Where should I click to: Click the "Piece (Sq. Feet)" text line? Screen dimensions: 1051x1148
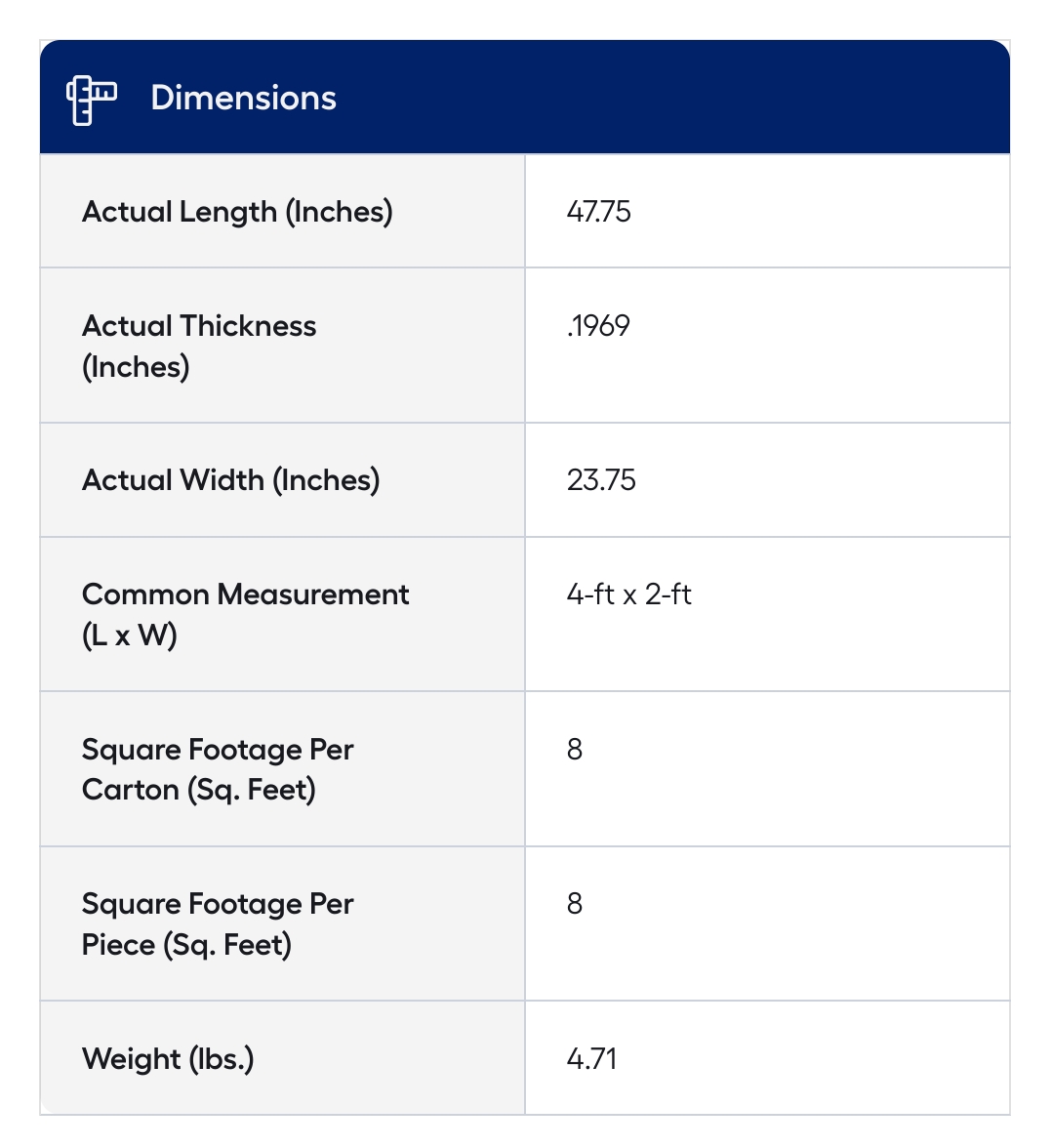186,945
